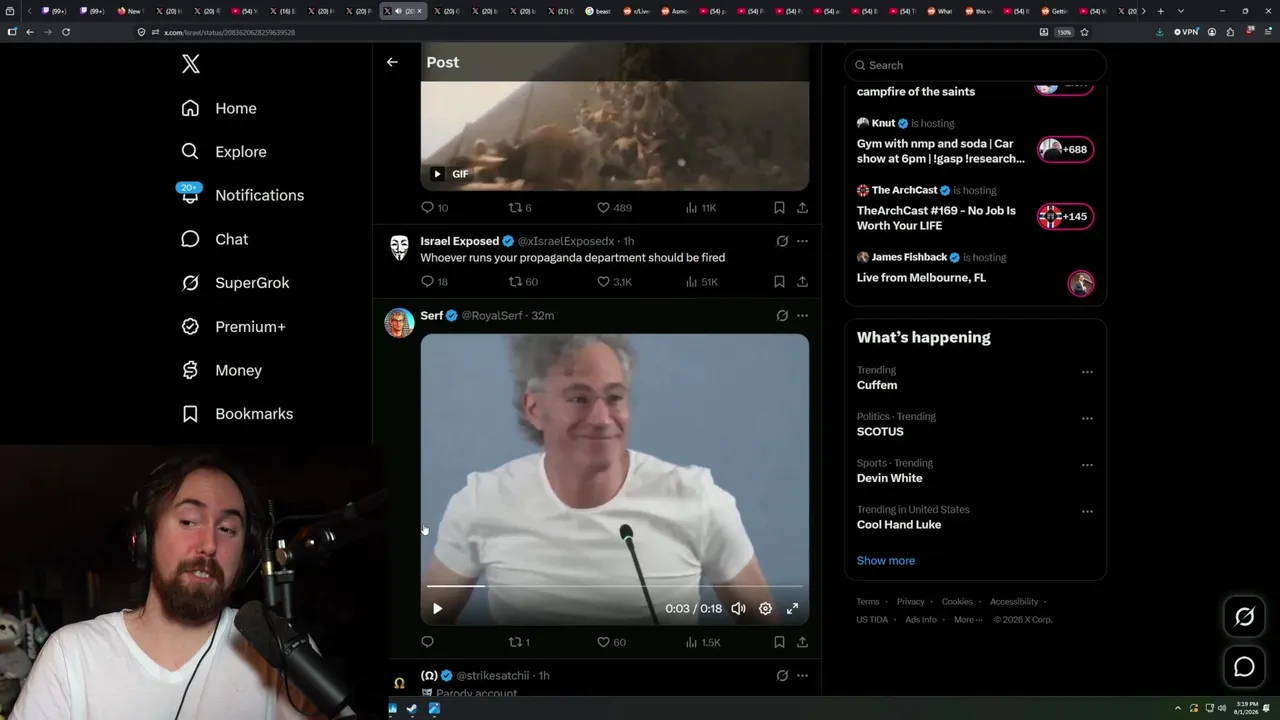Share the Israel Exposed post
This screenshot has width=1280, height=720.
pyautogui.click(x=802, y=282)
